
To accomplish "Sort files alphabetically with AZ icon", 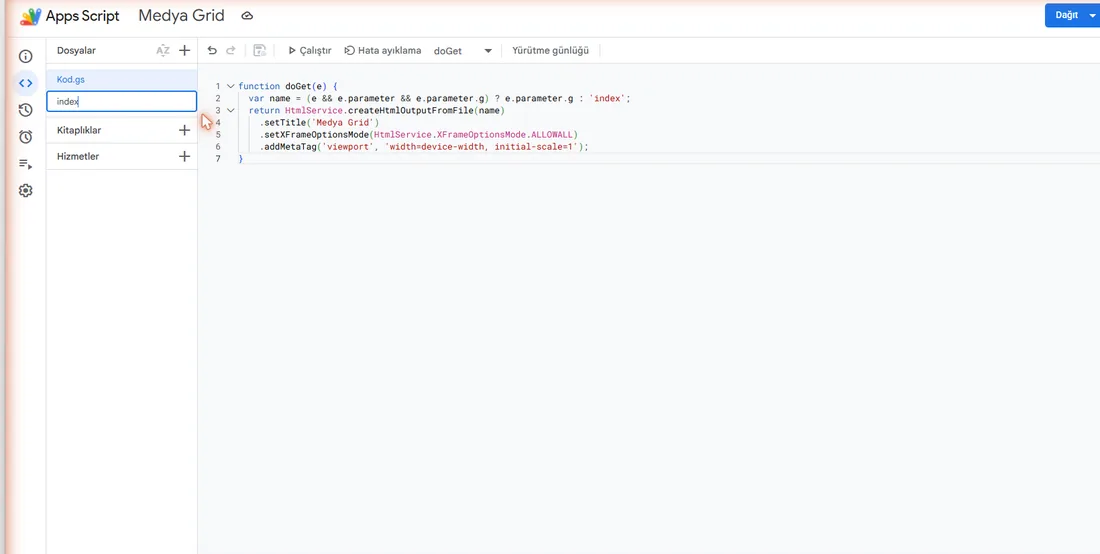I will pyautogui.click(x=163, y=50).
